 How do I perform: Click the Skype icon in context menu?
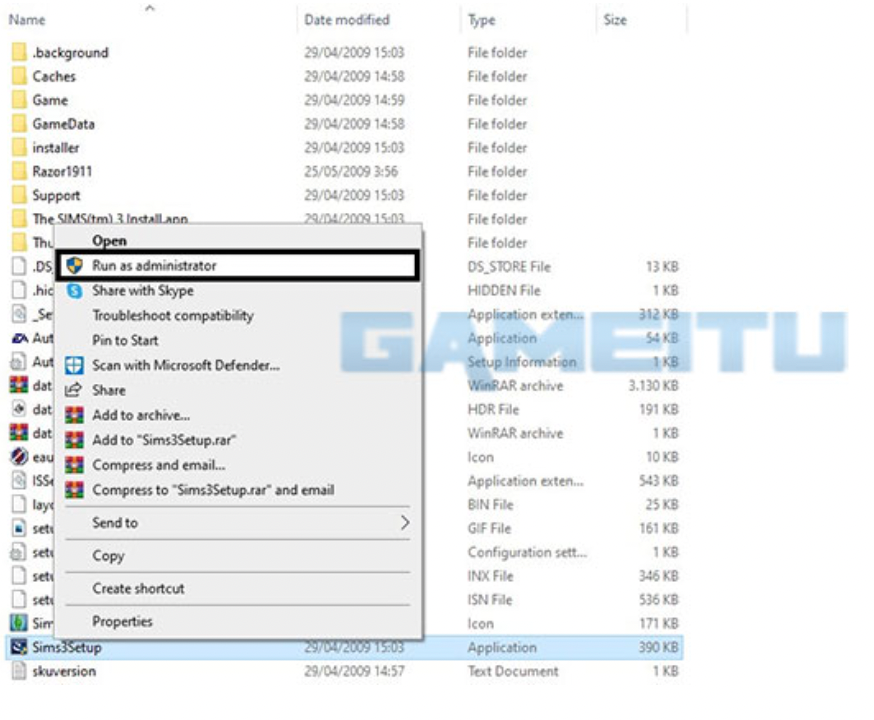point(74,290)
